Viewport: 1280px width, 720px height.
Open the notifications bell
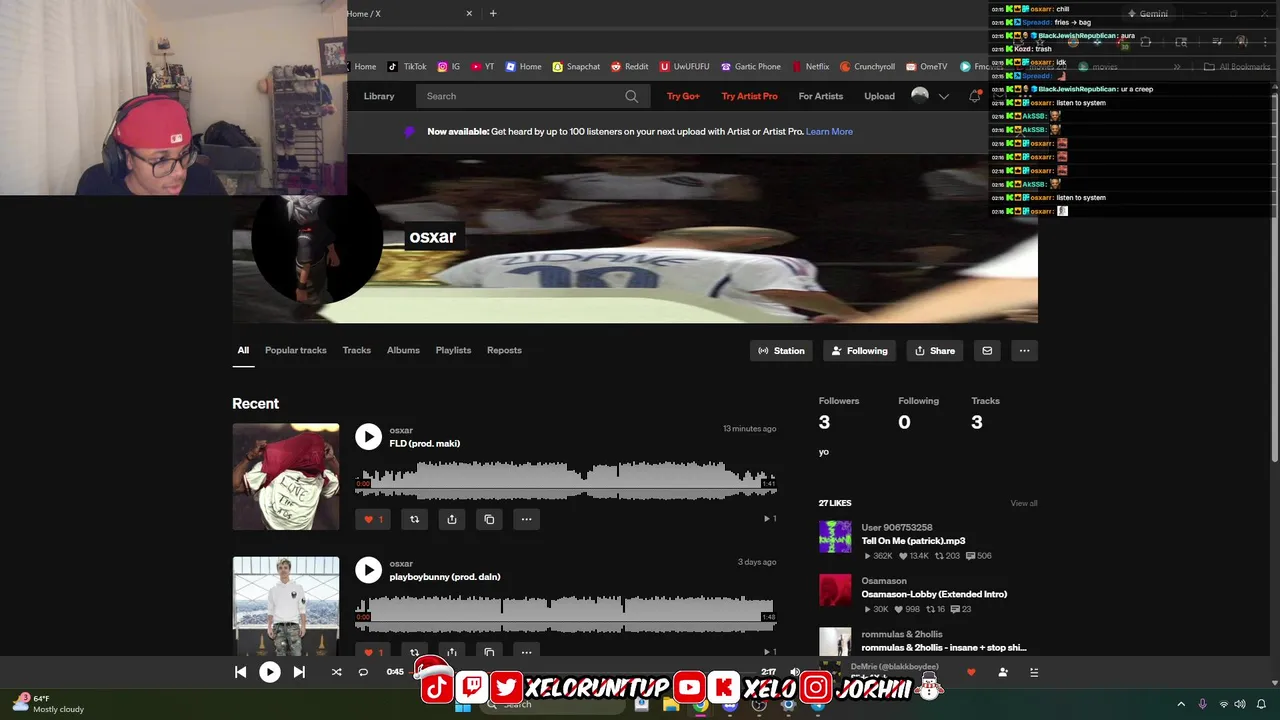(974, 96)
